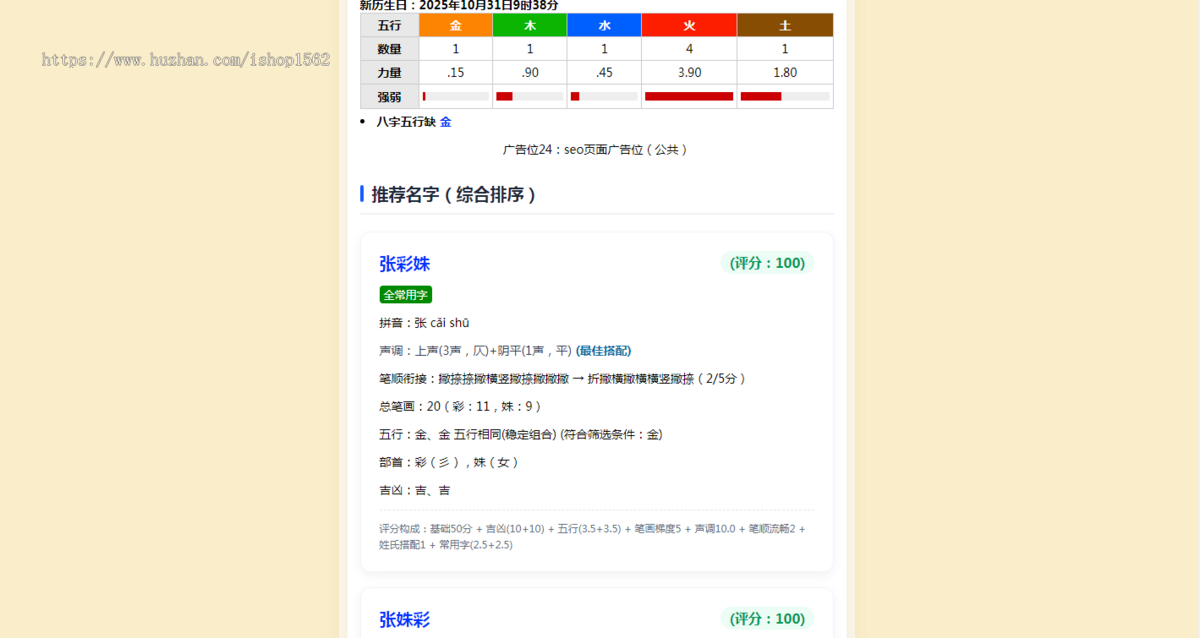Click the 新历生日 date line
The width and height of the screenshot is (1200, 638).
pos(459,5)
